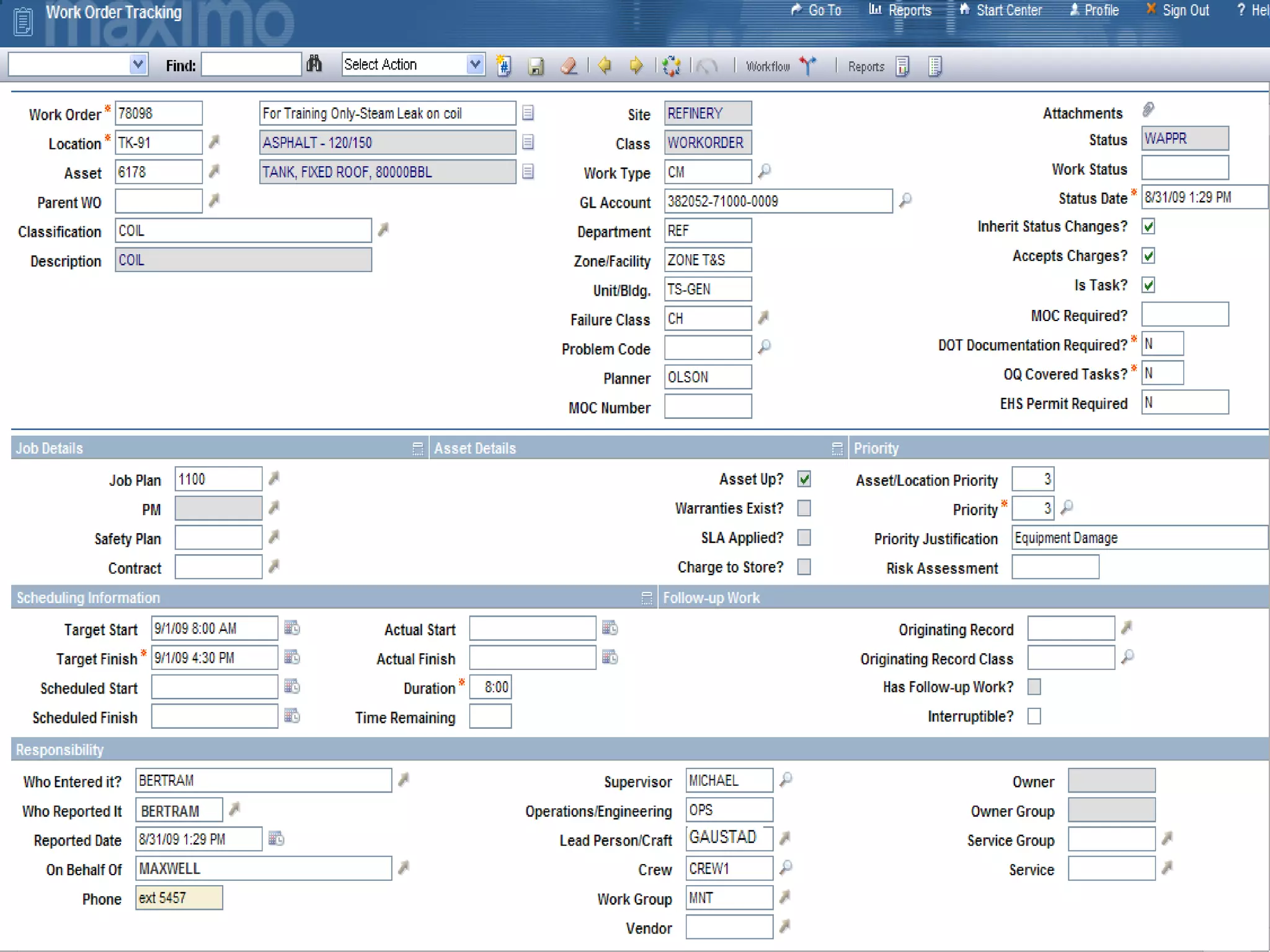1270x952 pixels.
Task: Check the Warranties Exist? checkbox
Action: [804, 508]
